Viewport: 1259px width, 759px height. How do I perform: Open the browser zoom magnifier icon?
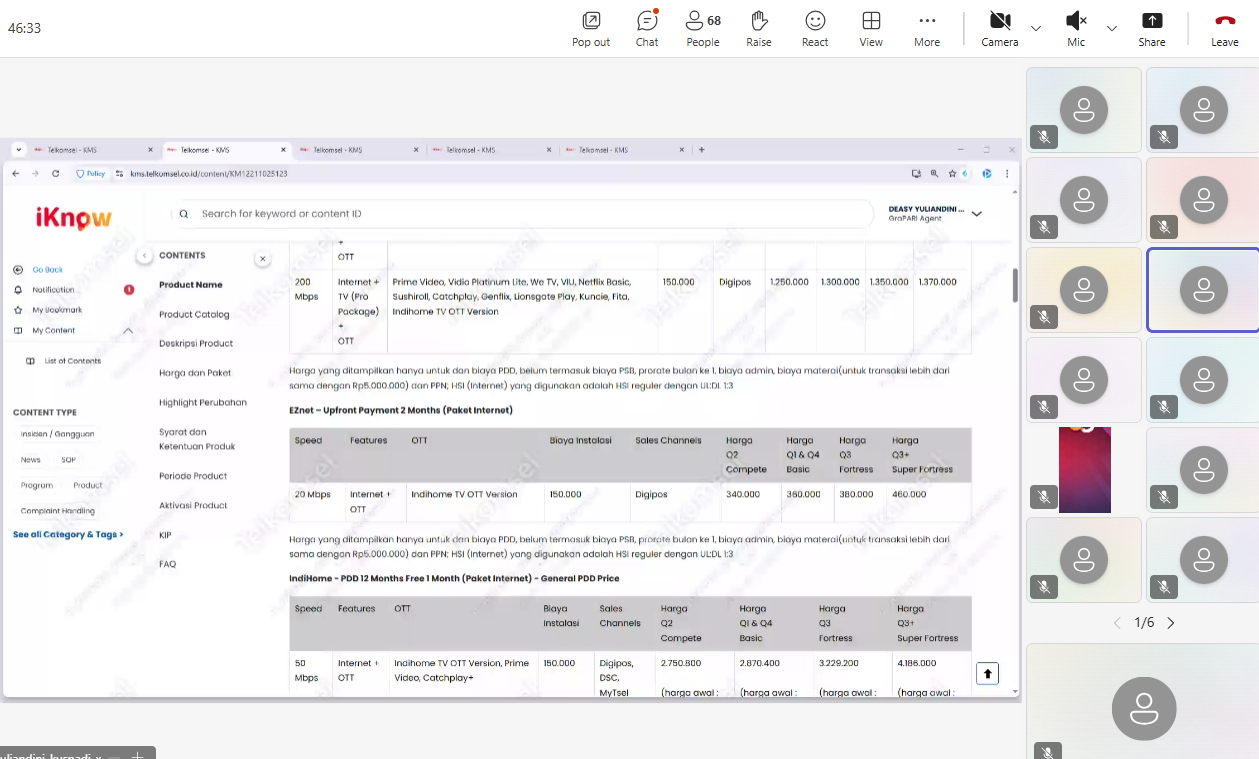(x=934, y=173)
